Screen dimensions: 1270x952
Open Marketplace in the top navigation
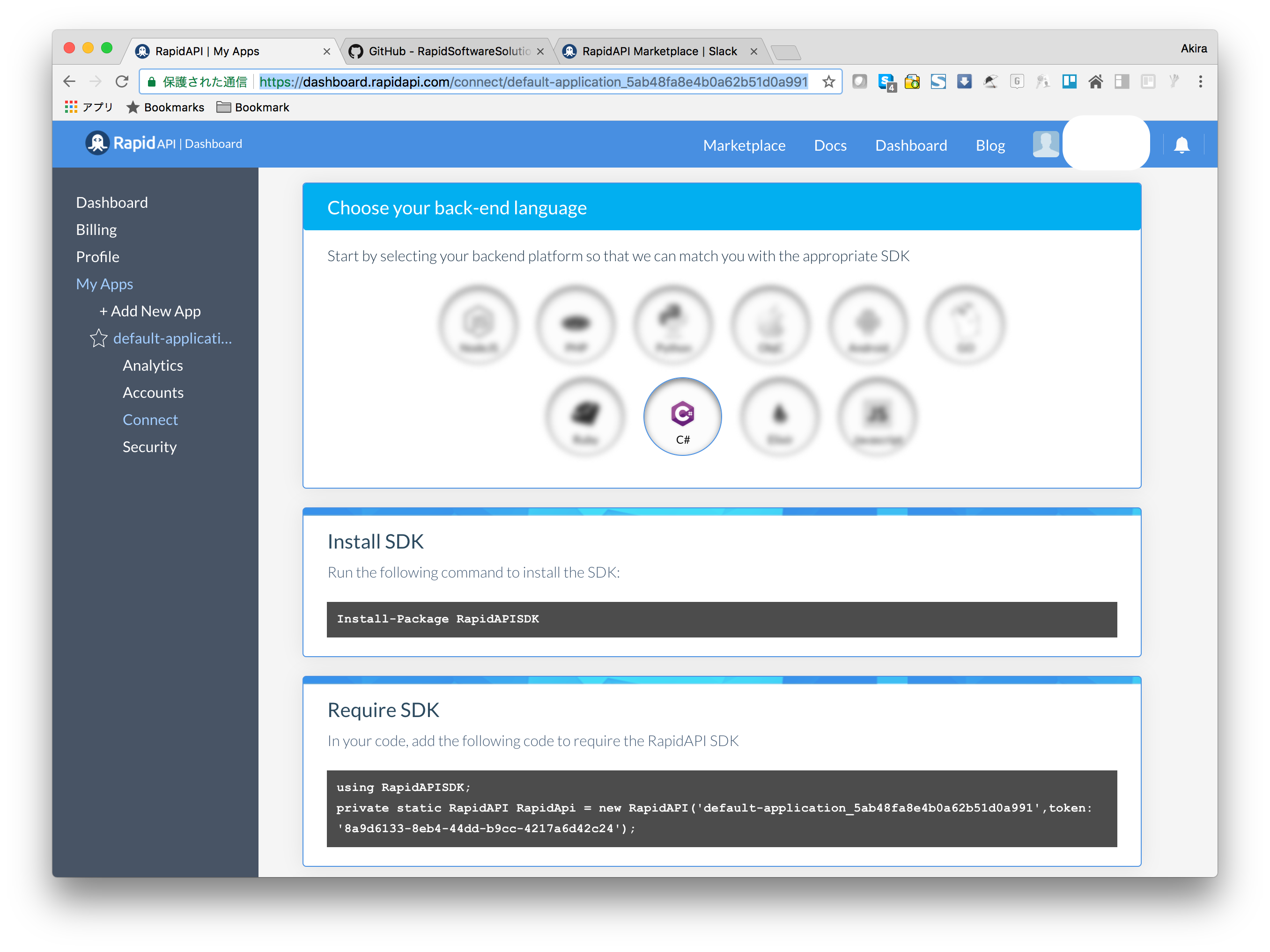(744, 145)
